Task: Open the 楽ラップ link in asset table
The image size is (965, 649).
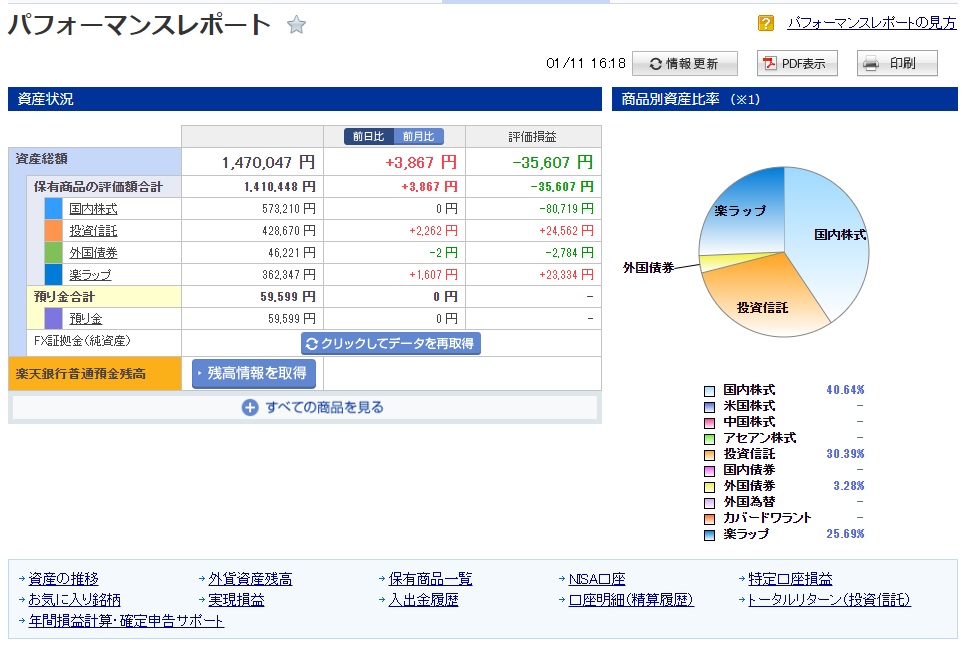Action: [90, 275]
